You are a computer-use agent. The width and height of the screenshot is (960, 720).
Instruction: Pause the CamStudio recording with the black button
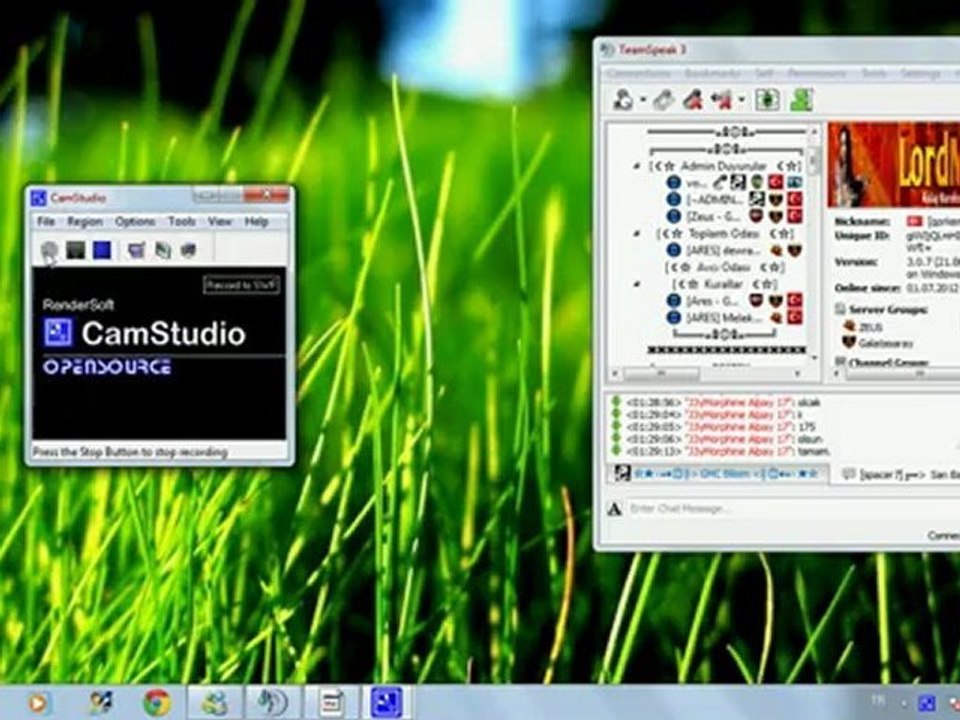75,250
